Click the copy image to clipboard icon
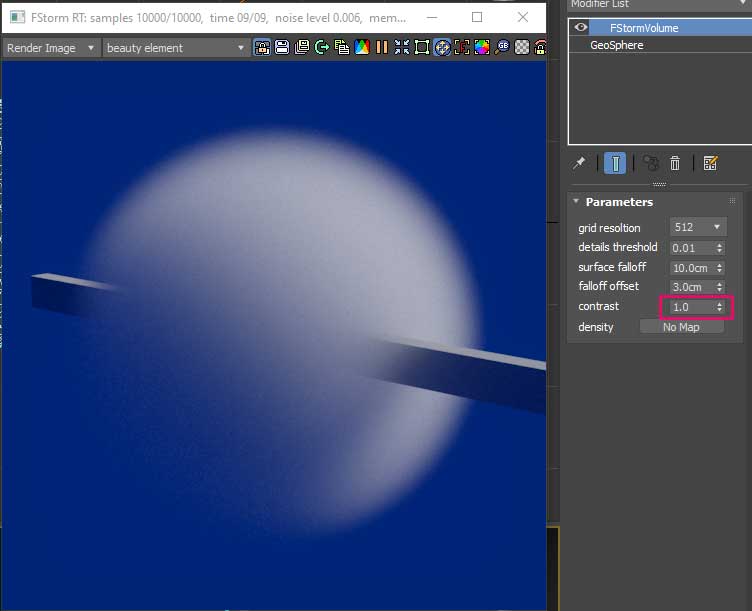The width and height of the screenshot is (752, 611). pos(341,48)
